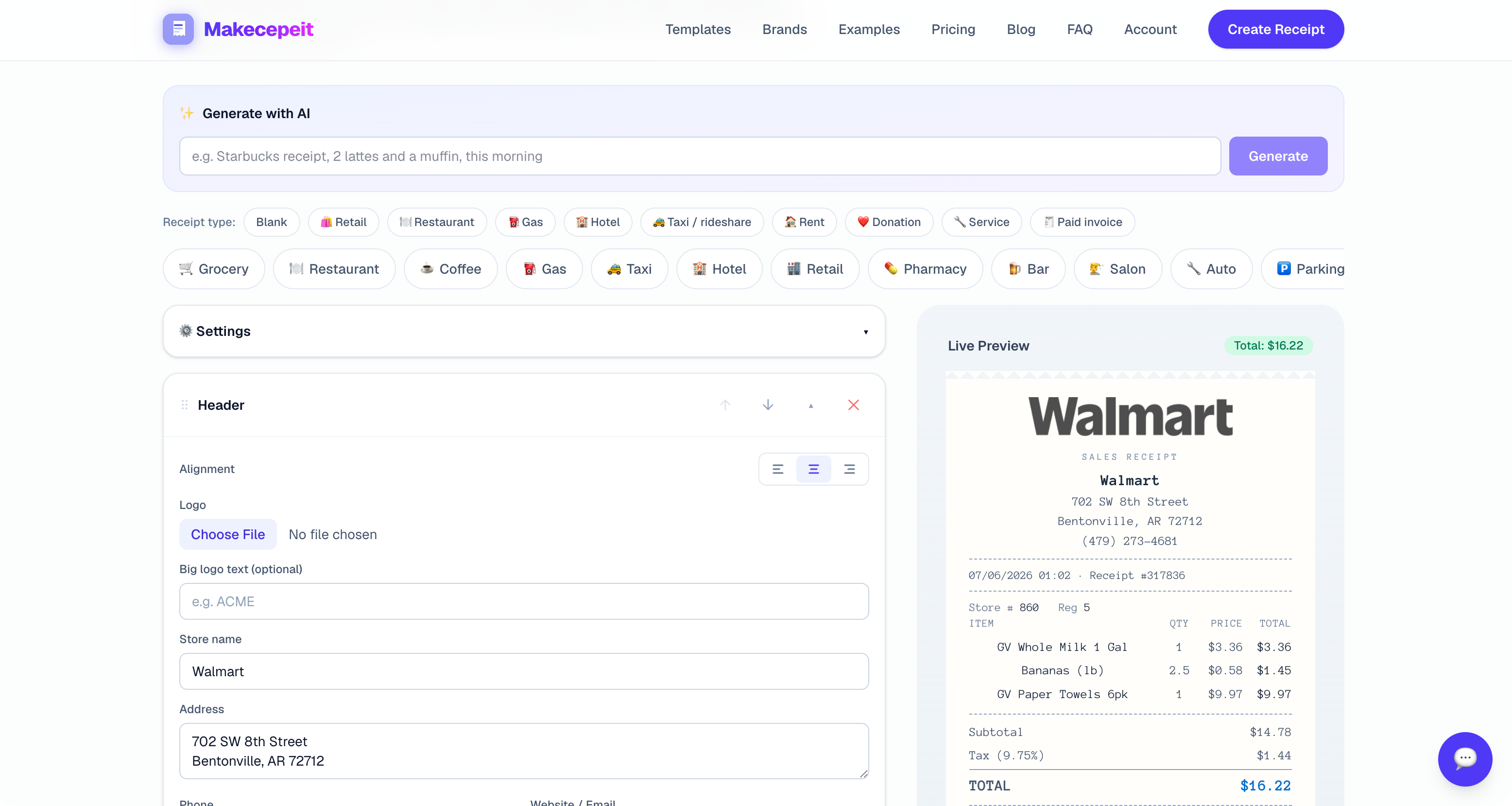Click the Create Receipt button

pyautogui.click(x=1275, y=29)
